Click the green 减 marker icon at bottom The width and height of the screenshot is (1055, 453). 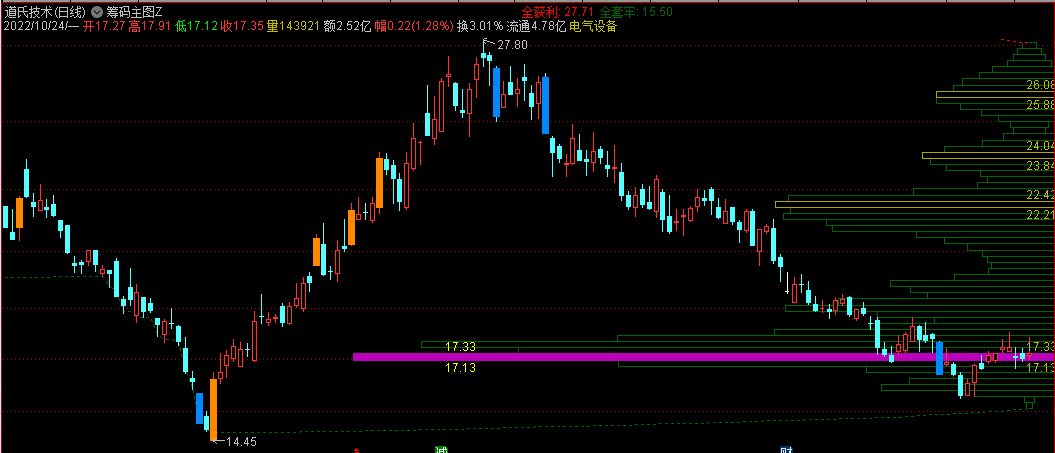pyautogui.click(x=440, y=449)
